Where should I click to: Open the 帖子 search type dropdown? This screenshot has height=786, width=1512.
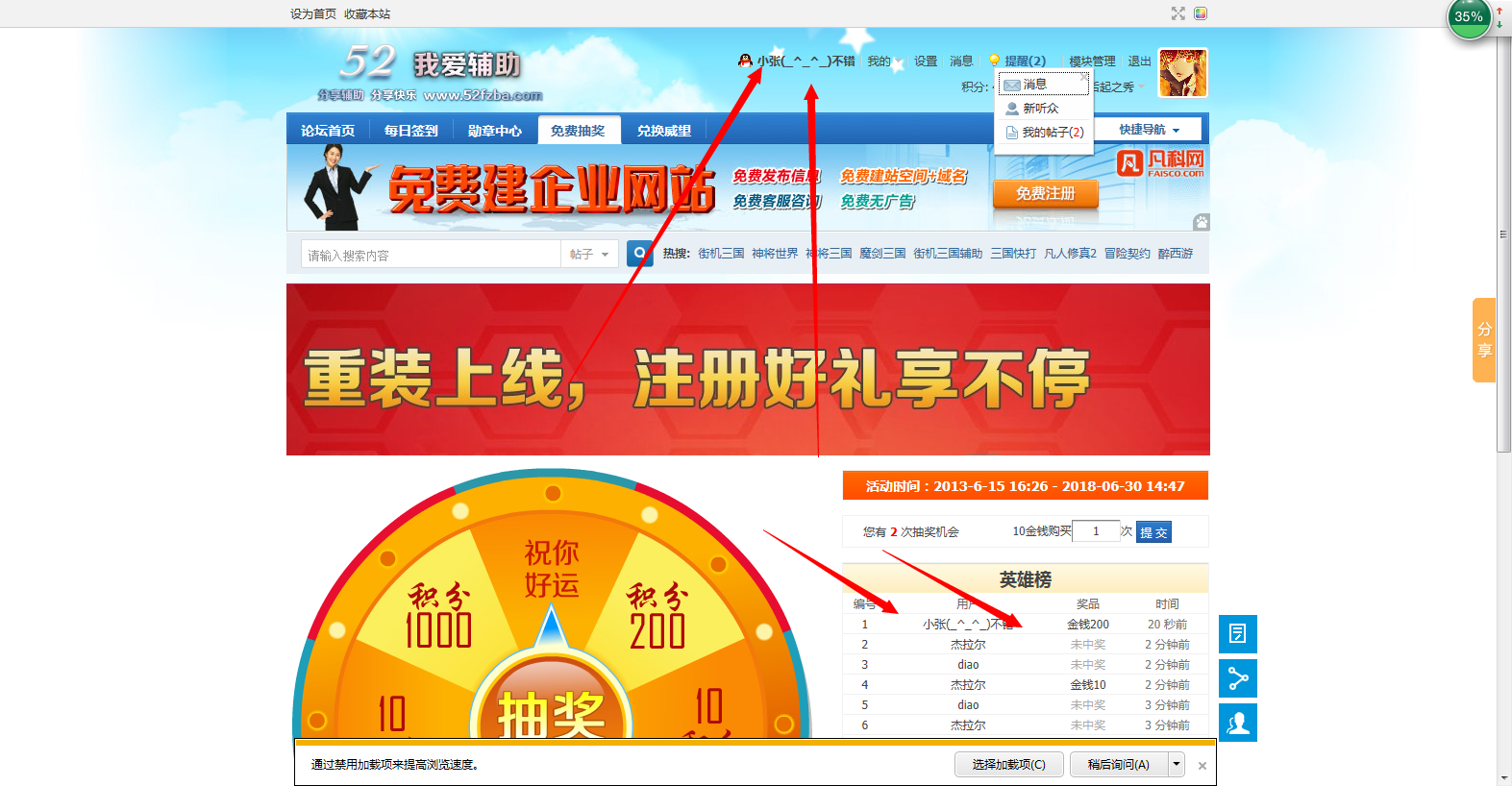(x=589, y=255)
